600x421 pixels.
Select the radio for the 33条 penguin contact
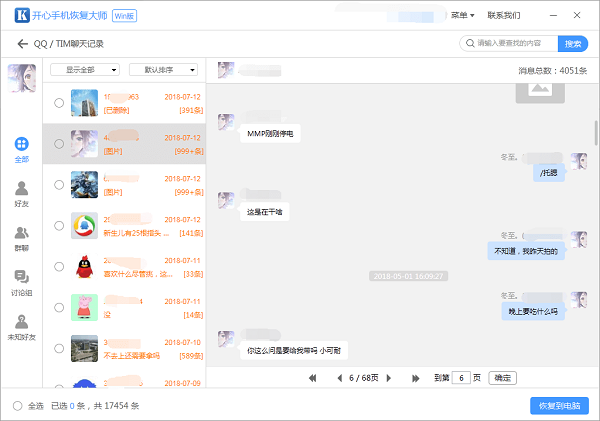pyautogui.click(x=59, y=267)
